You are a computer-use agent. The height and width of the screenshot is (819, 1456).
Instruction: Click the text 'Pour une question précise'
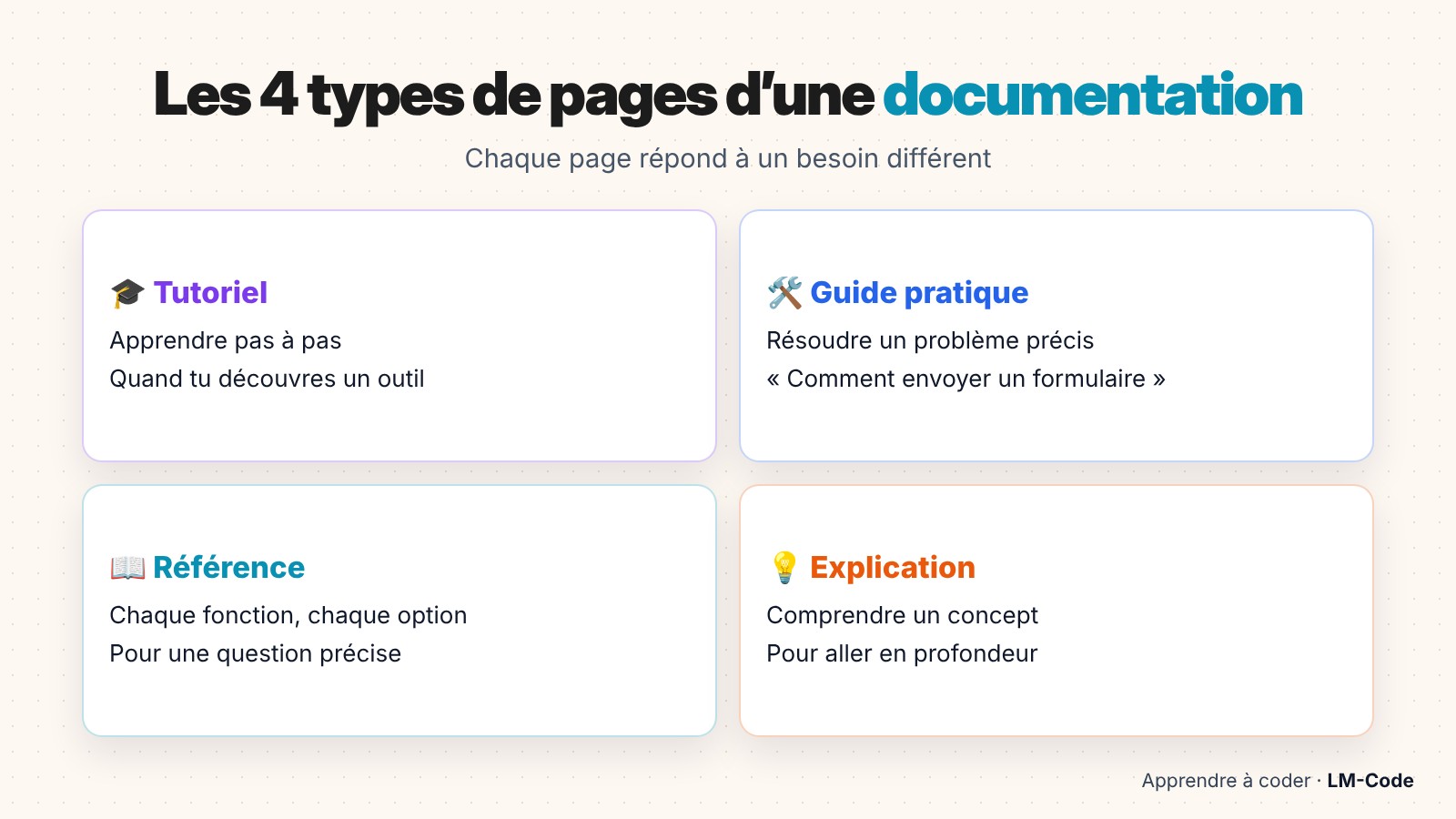point(255,654)
